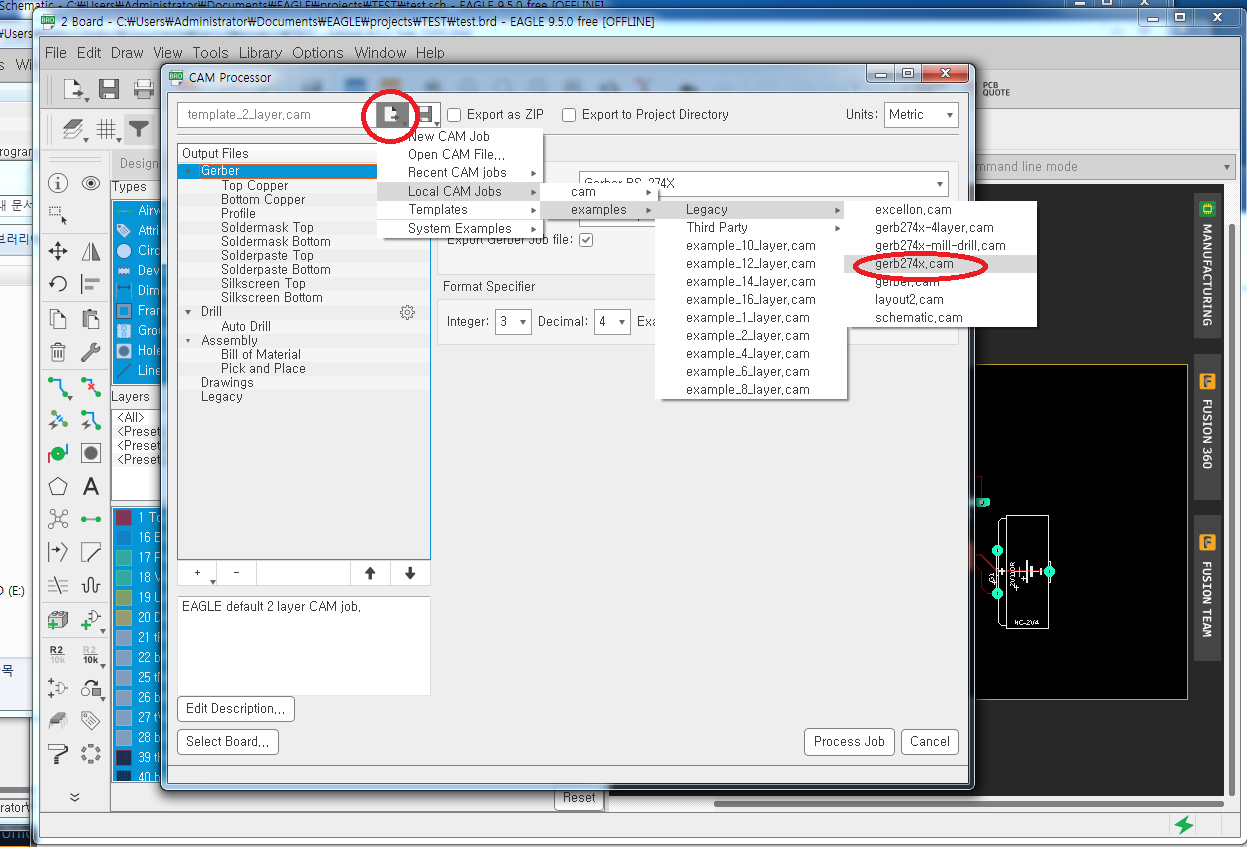This screenshot has width=1247, height=847.
Task: Activate the Group selection tool
Action: (58, 214)
